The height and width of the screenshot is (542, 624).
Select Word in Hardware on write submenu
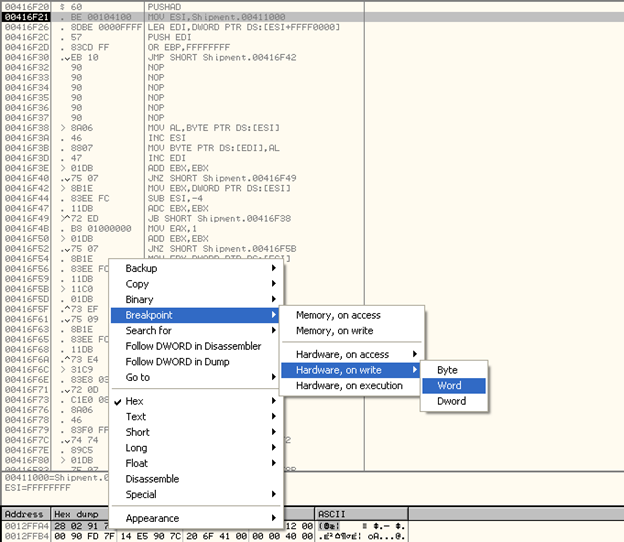449,386
